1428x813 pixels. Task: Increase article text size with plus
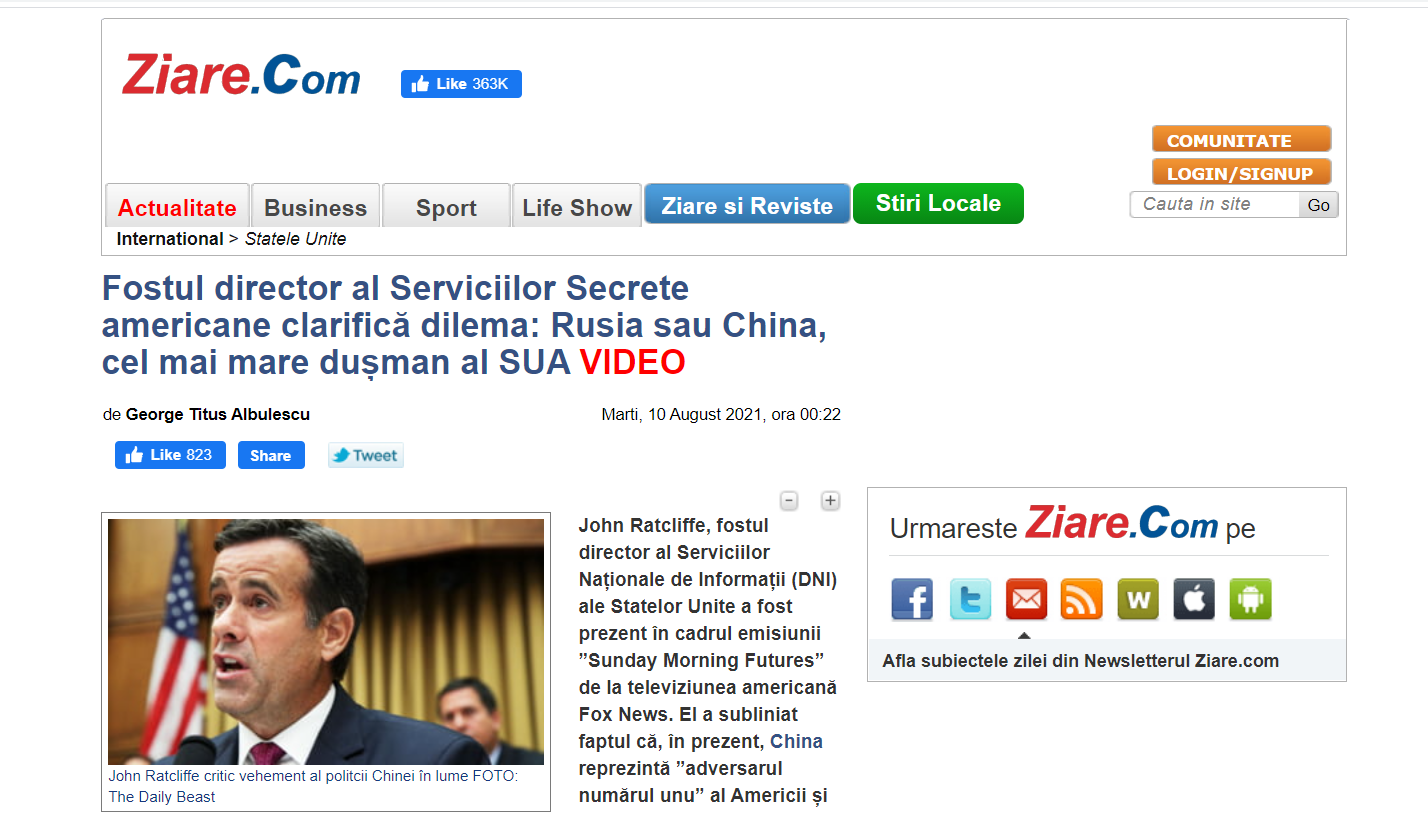pos(830,501)
